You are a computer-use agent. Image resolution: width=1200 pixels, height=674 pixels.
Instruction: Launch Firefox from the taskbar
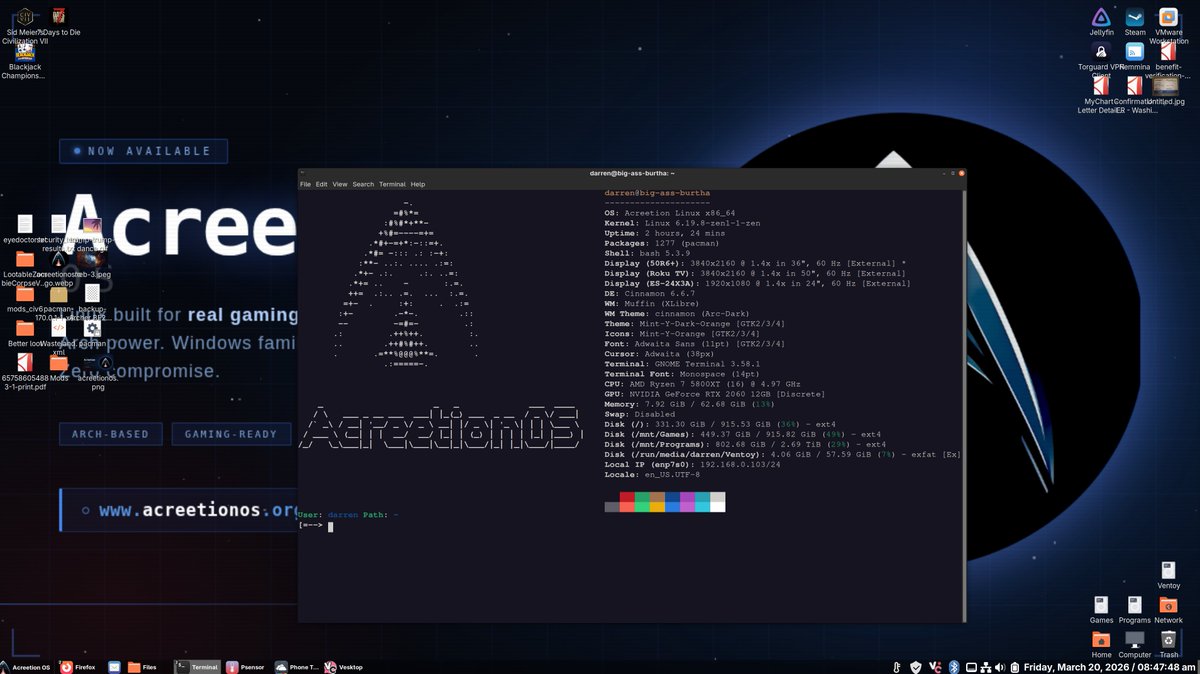(x=78, y=666)
